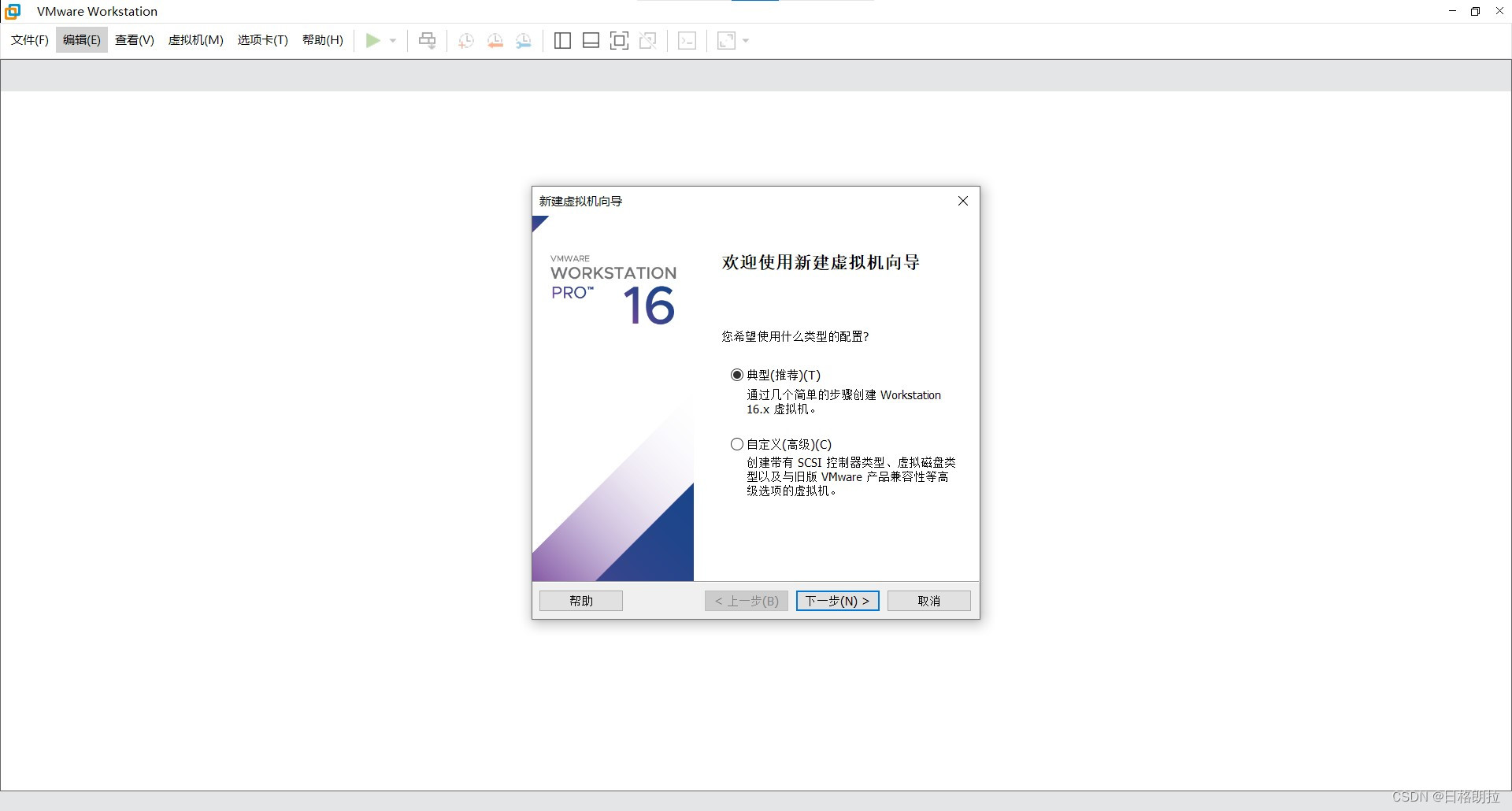Image resolution: width=1512 pixels, height=811 pixels.
Task: Open the 选项卡(T) menu
Action: pos(263,40)
